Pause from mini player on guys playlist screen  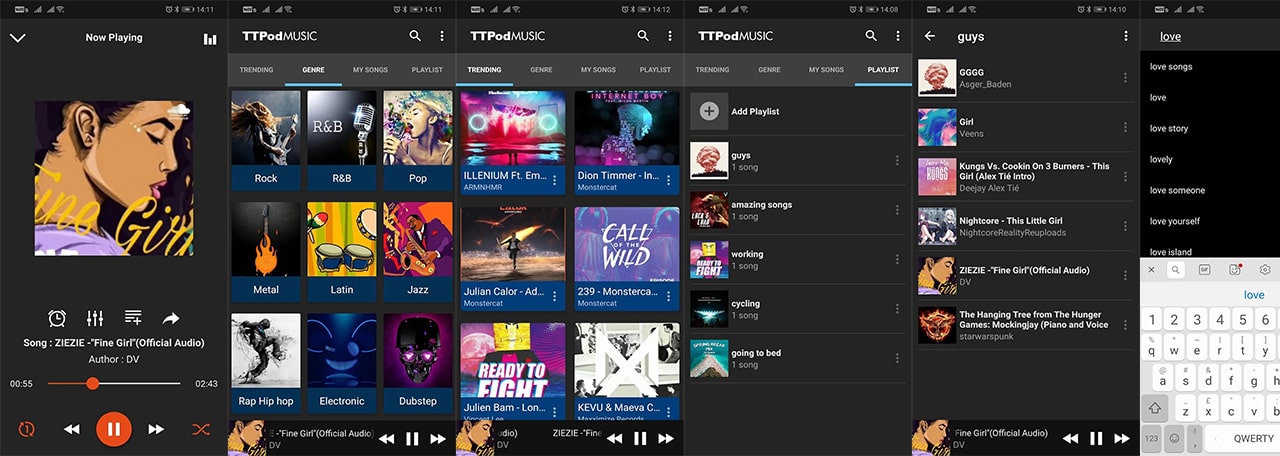(x=1096, y=438)
